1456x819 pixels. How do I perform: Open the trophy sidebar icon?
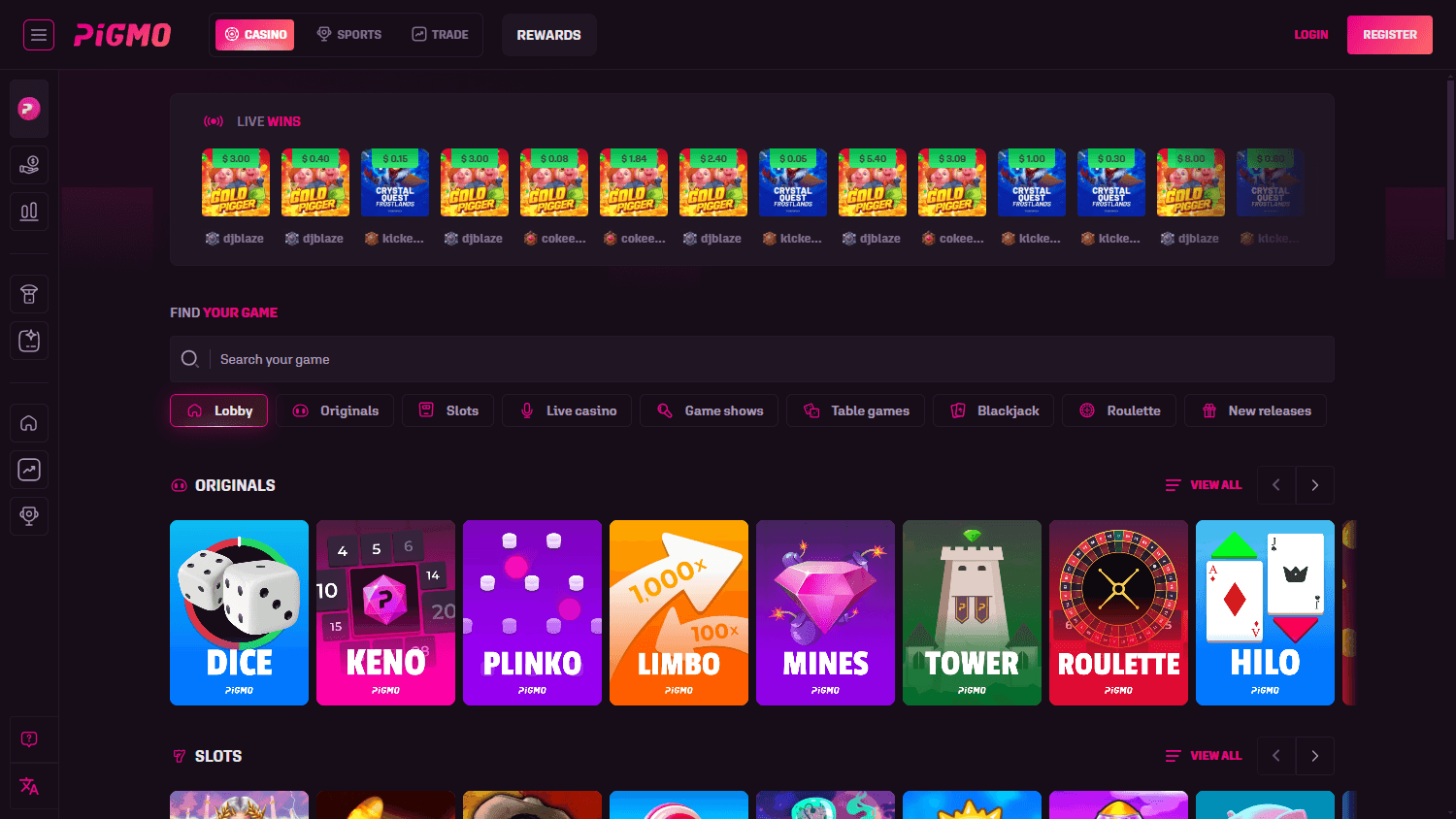pos(29,515)
